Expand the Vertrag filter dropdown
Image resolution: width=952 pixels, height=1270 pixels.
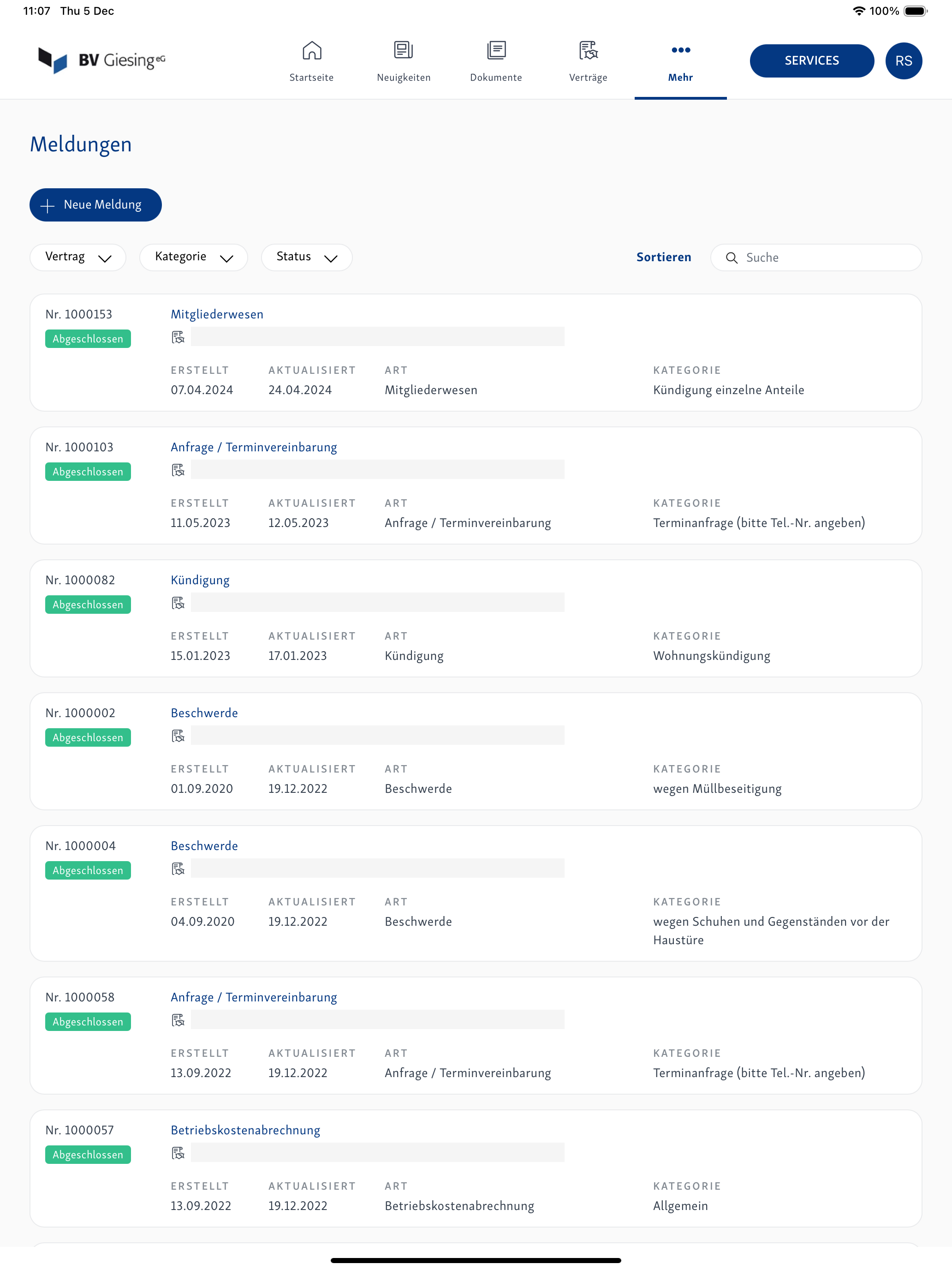(x=78, y=257)
